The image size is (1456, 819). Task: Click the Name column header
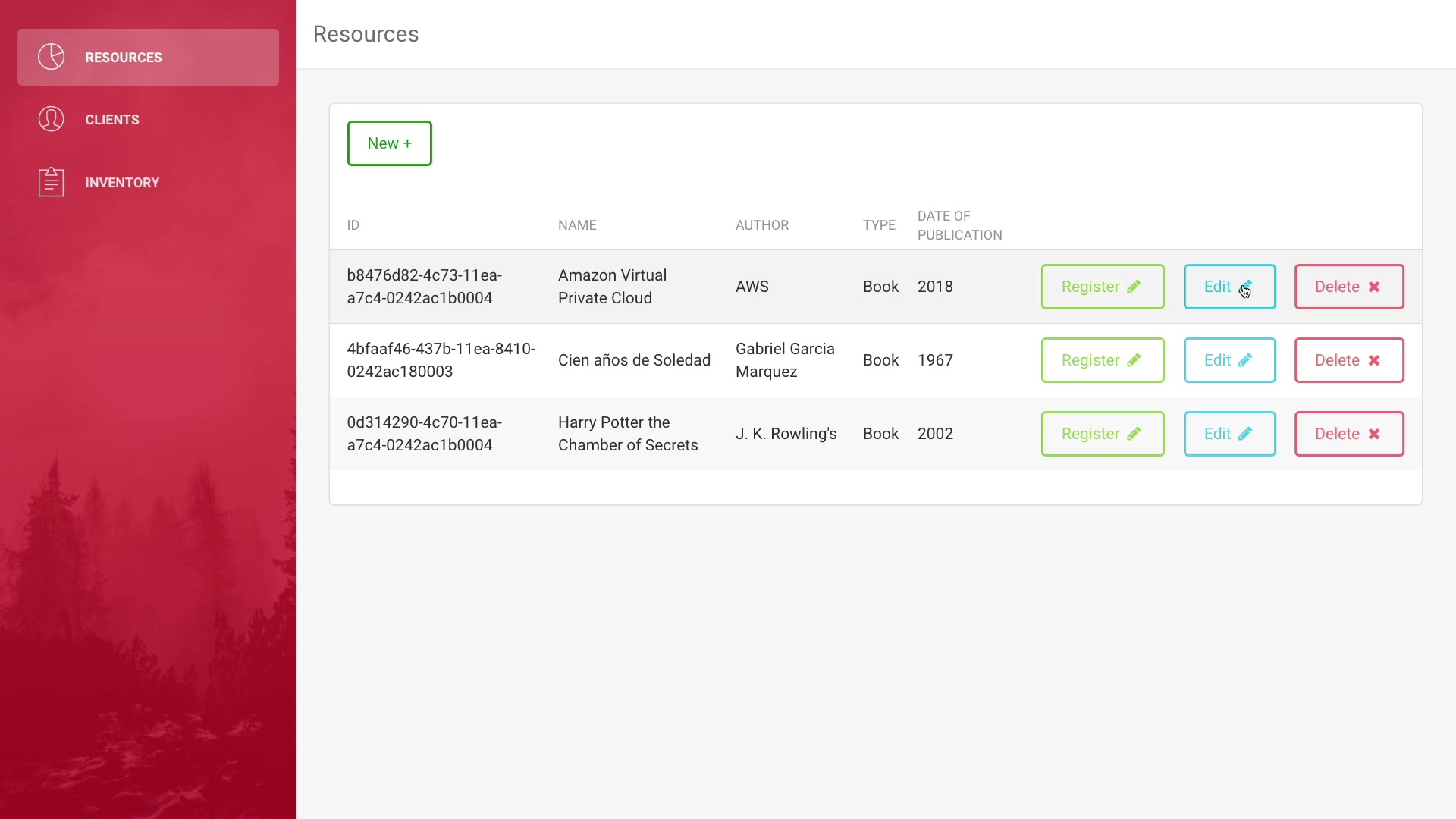577,225
